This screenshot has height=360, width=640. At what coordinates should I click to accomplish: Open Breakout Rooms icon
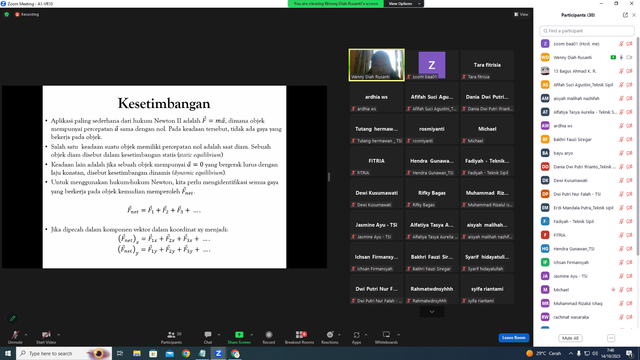[x=300, y=335]
